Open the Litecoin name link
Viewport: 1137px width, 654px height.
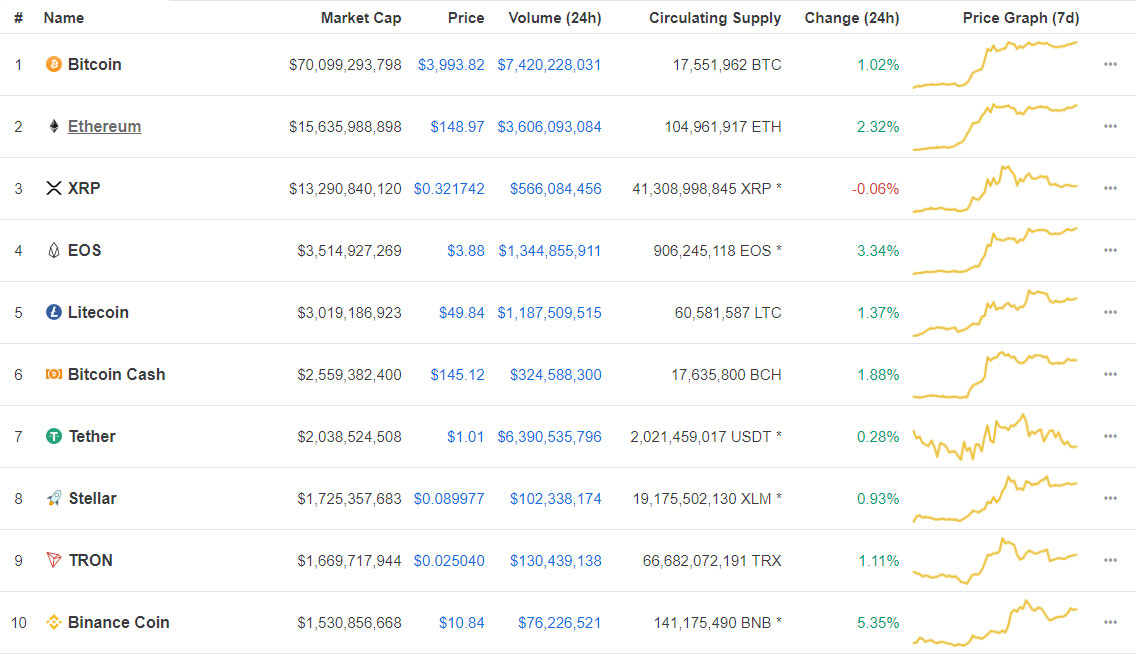[98, 312]
